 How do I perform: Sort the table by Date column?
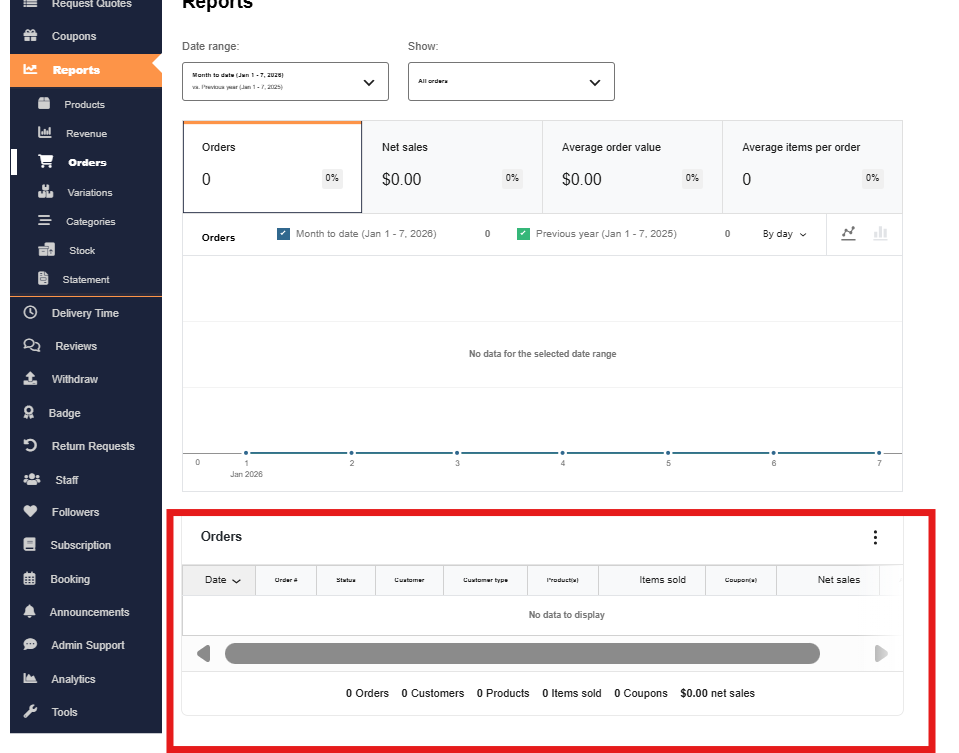[x=221, y=580]
